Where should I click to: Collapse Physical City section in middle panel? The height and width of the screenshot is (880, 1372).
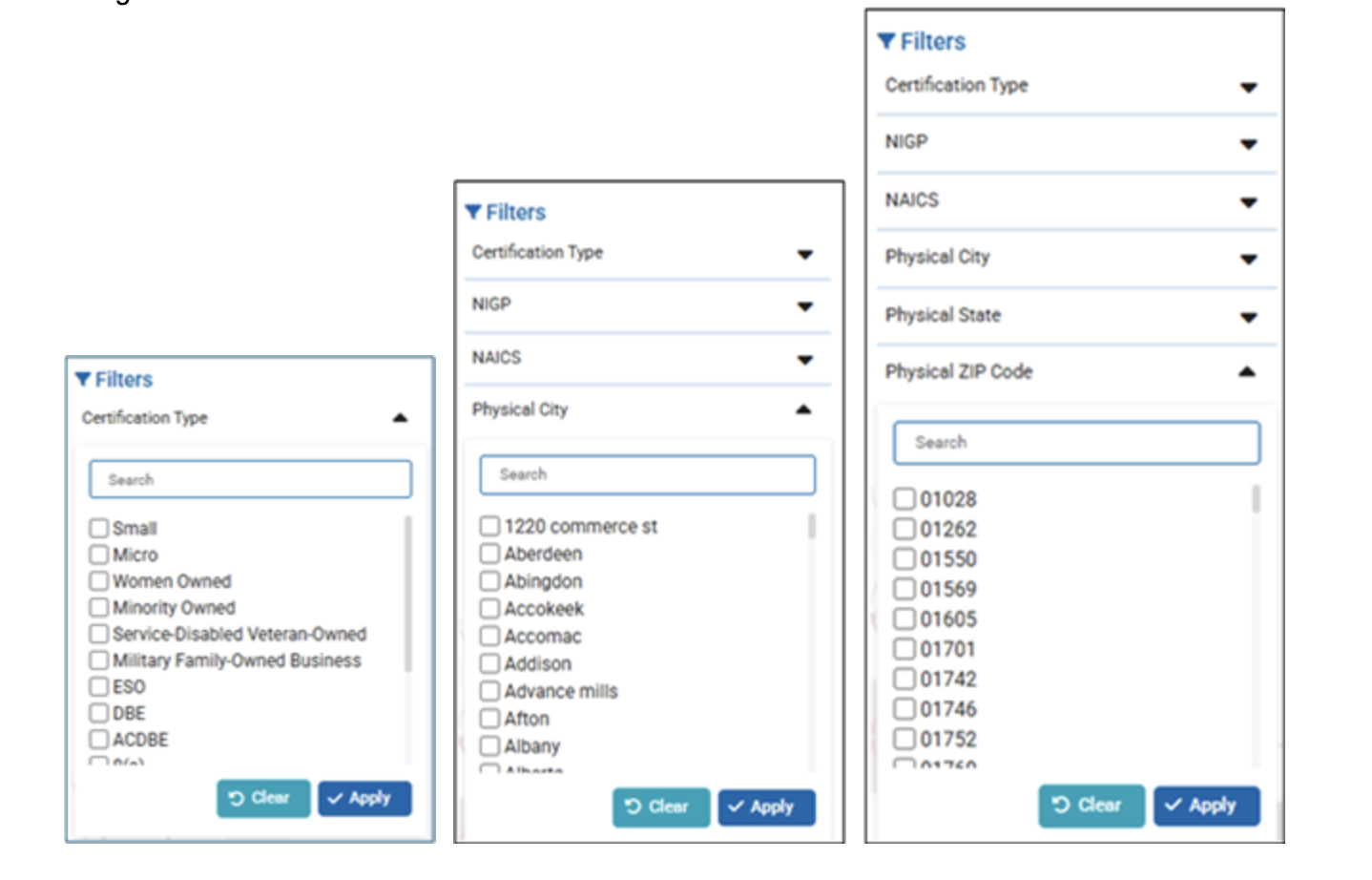pos(803,409)
